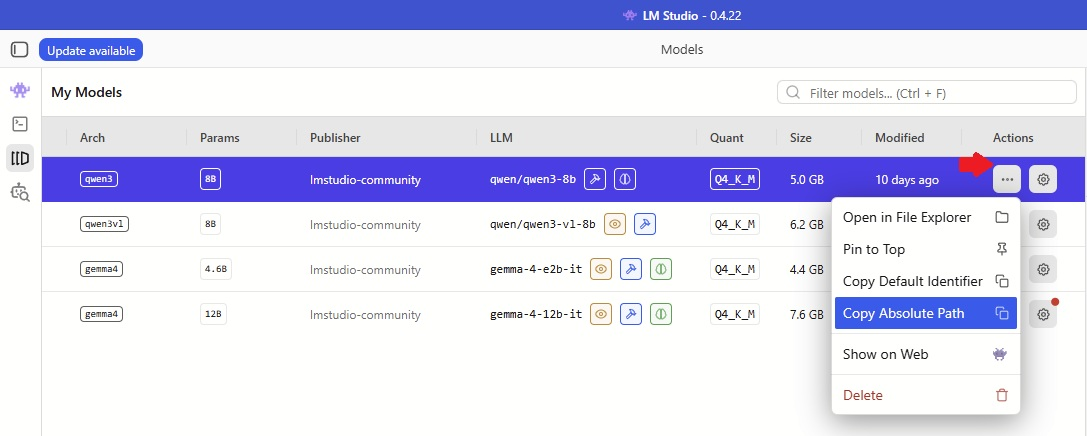Image resolution: width=1087 pixels, height=436 pixels.
Task: Sort by the LLM column header
Action: click(501, 137)
